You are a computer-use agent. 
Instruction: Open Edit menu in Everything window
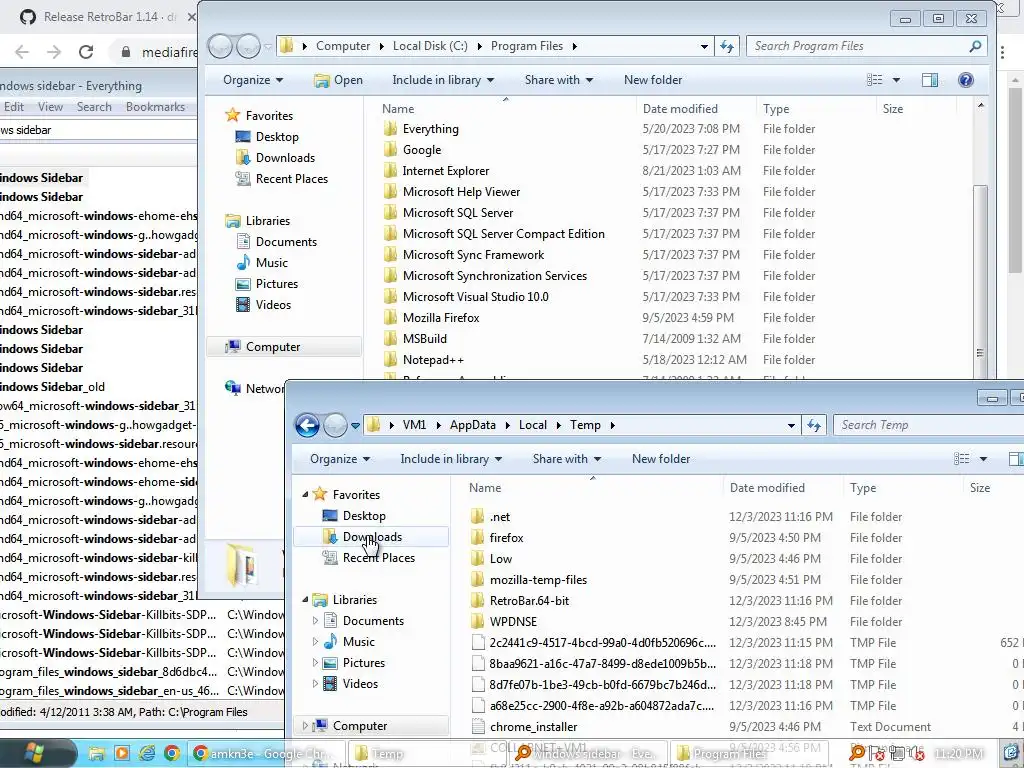click(x=14, y=106)
